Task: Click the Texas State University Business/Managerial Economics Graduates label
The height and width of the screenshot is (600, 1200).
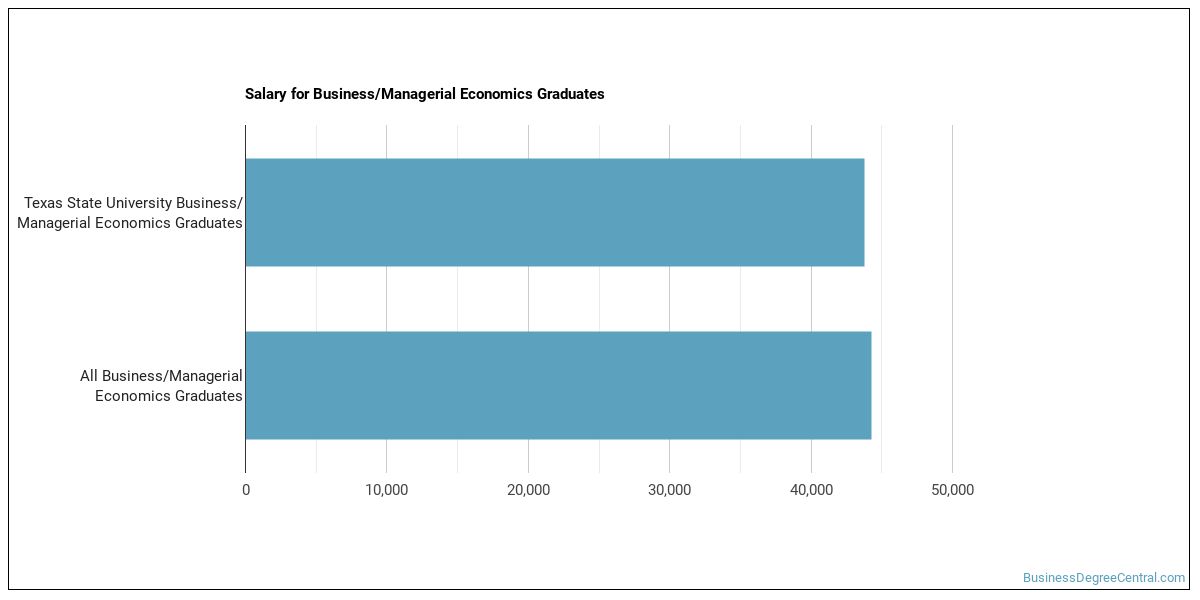Action: [x=130, y=213]
